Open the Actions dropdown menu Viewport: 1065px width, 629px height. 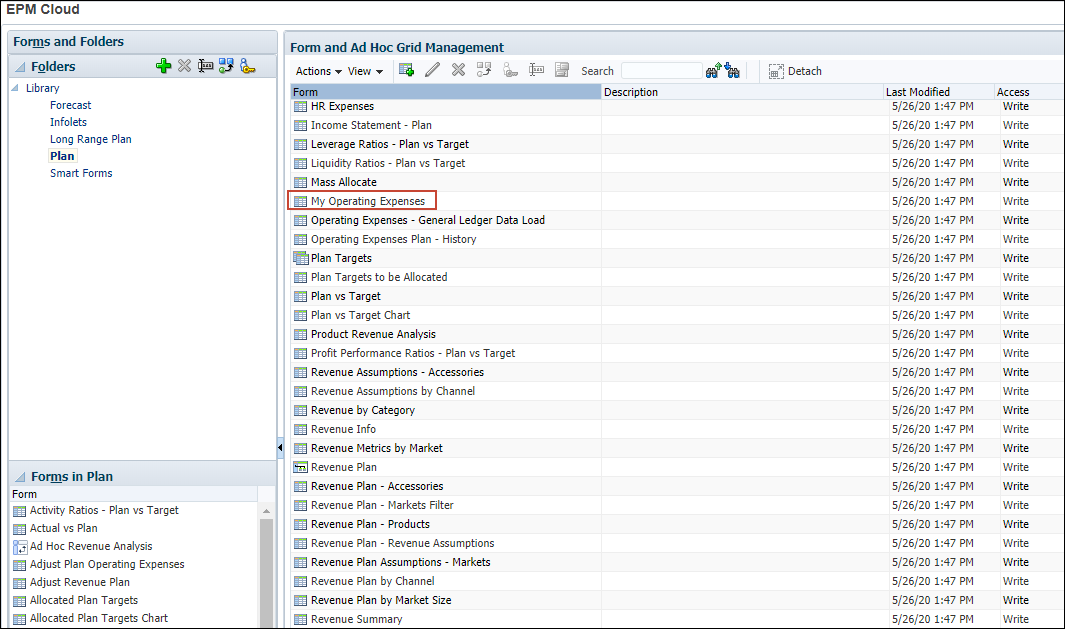(319, 71)
